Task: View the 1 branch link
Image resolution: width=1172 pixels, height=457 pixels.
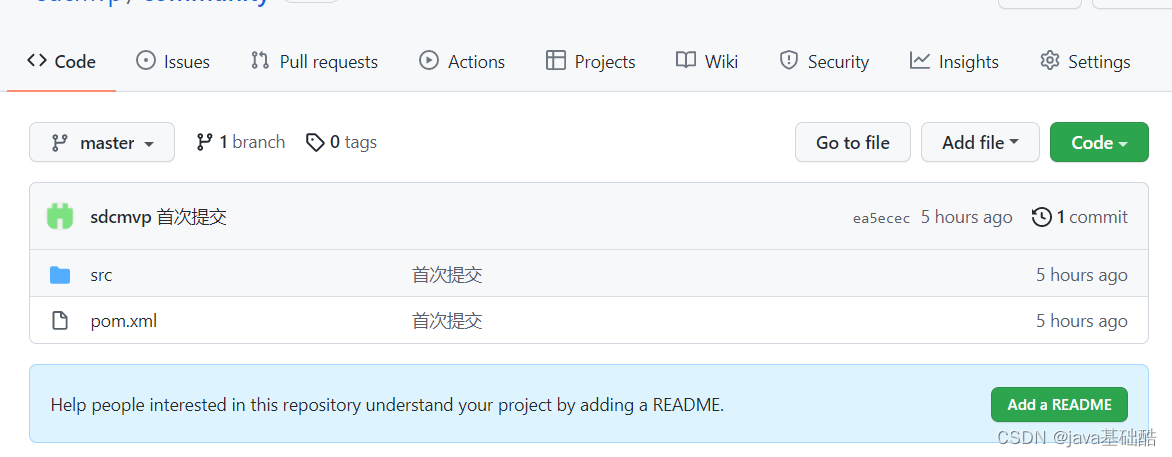Action: (241, 142)
